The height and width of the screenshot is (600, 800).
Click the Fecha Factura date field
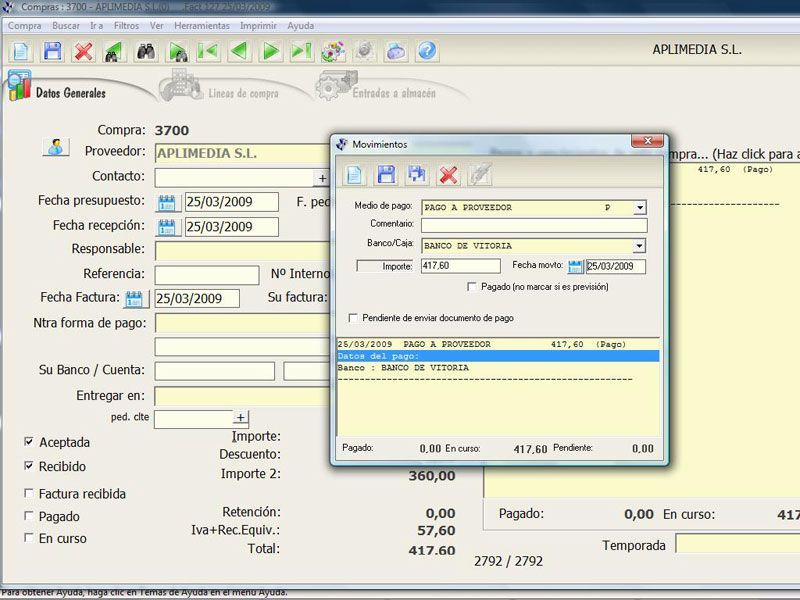pos(197,298)
